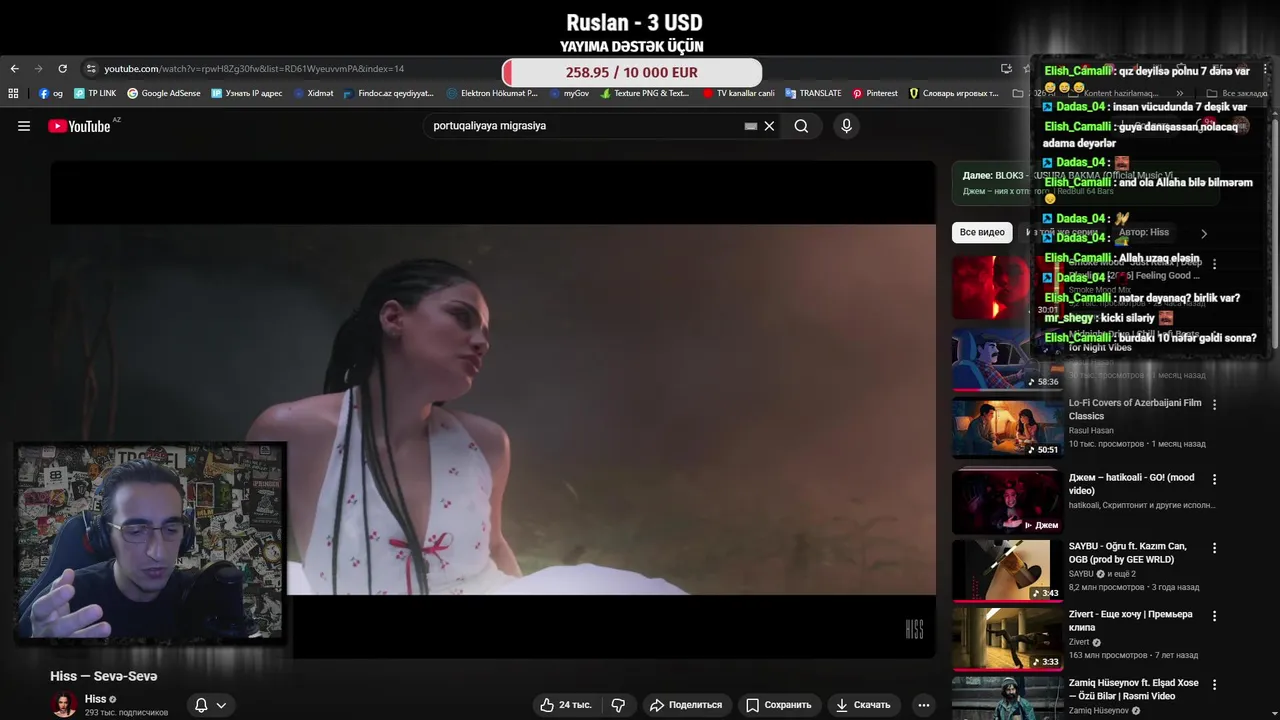The image size is (1280, 720).
Task: Share the video via Поделиться
Action: 686,705
